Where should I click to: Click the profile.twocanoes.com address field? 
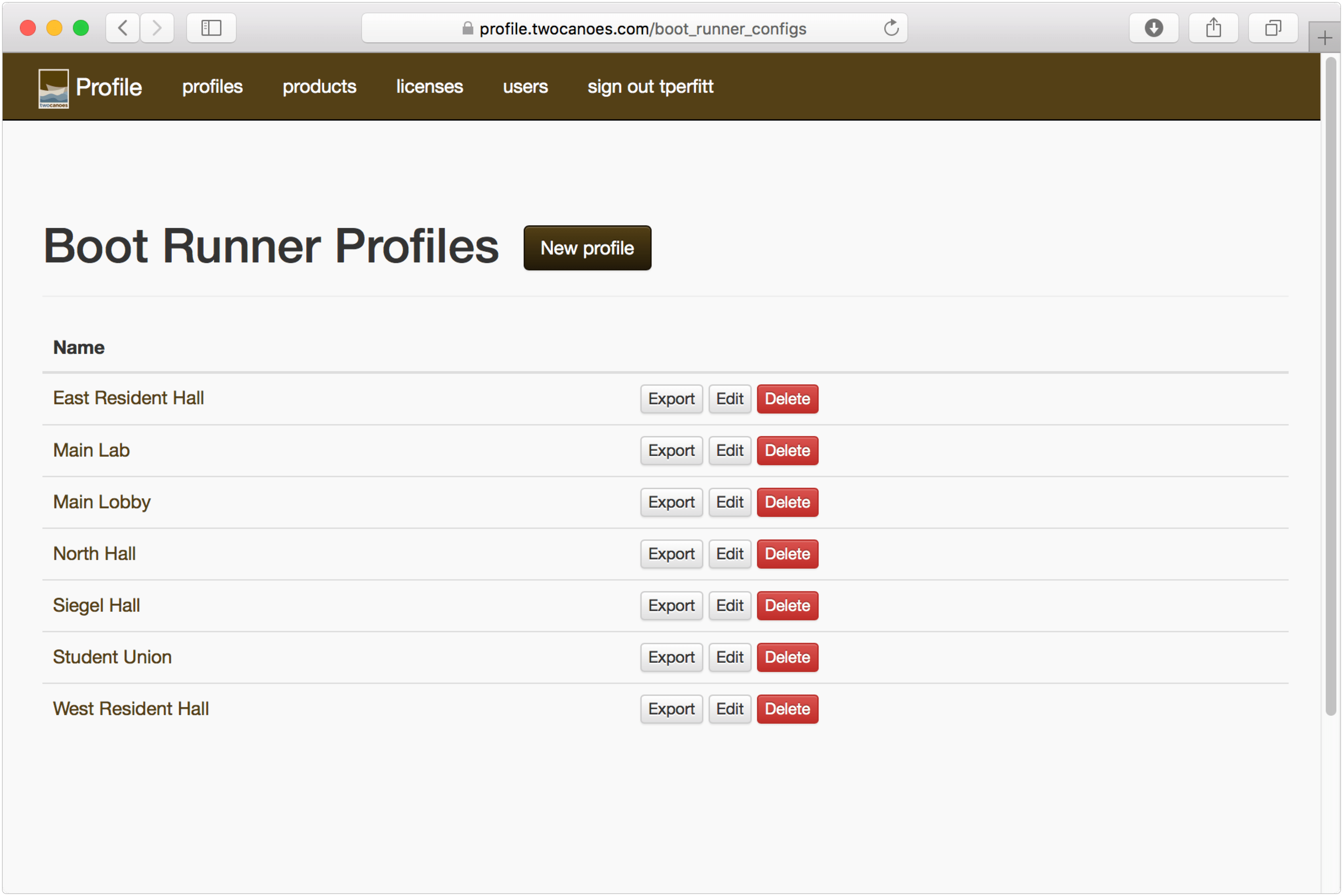642,28
